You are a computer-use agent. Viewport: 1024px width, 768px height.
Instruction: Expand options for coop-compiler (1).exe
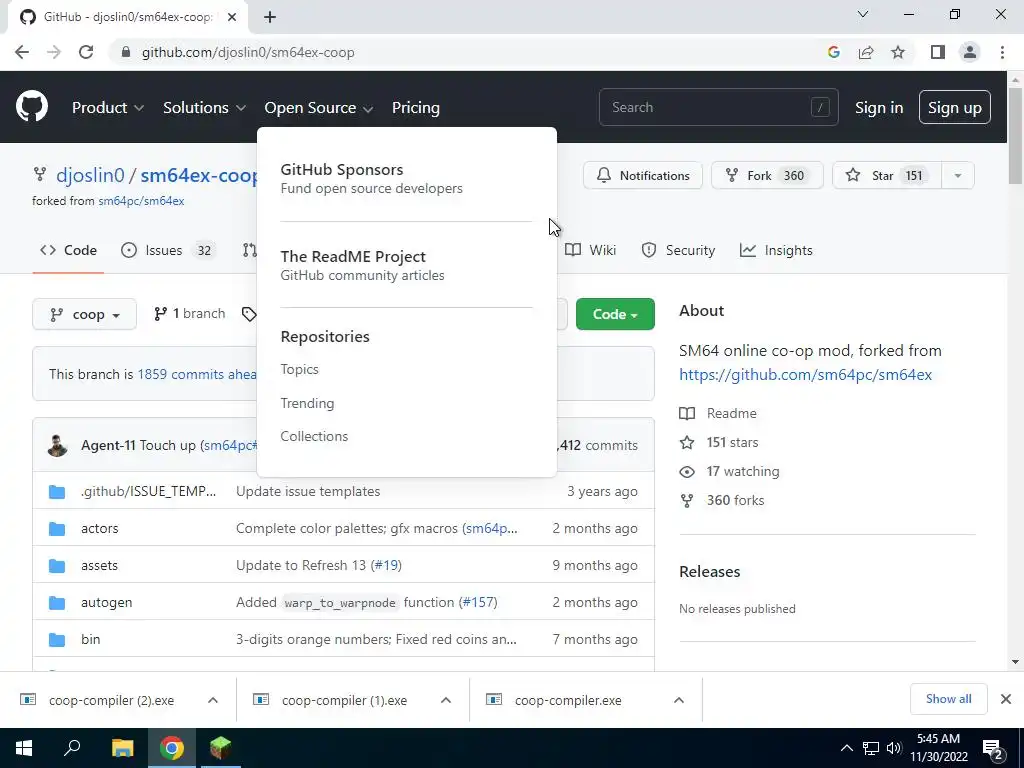(x=446, y=700)
